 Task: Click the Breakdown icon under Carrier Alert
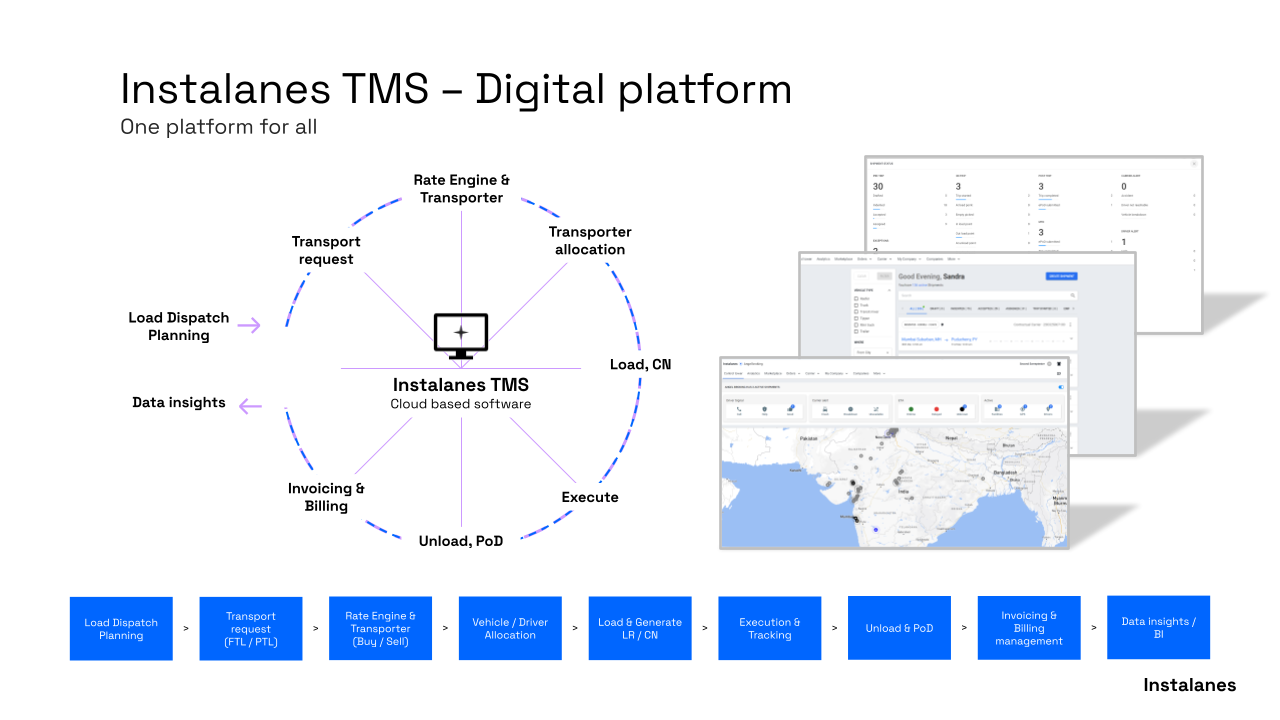pos(851,411)
